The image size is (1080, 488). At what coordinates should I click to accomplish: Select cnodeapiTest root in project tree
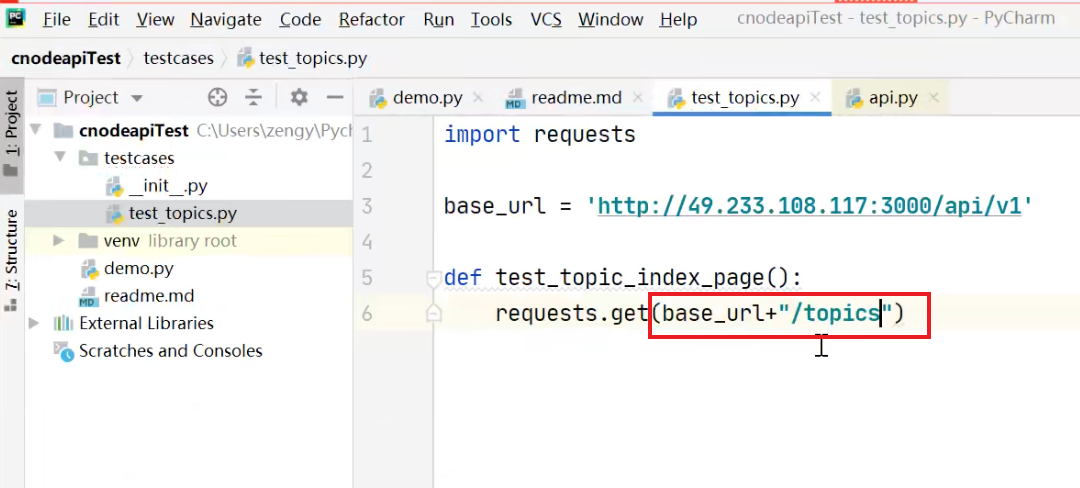[134, 130]
